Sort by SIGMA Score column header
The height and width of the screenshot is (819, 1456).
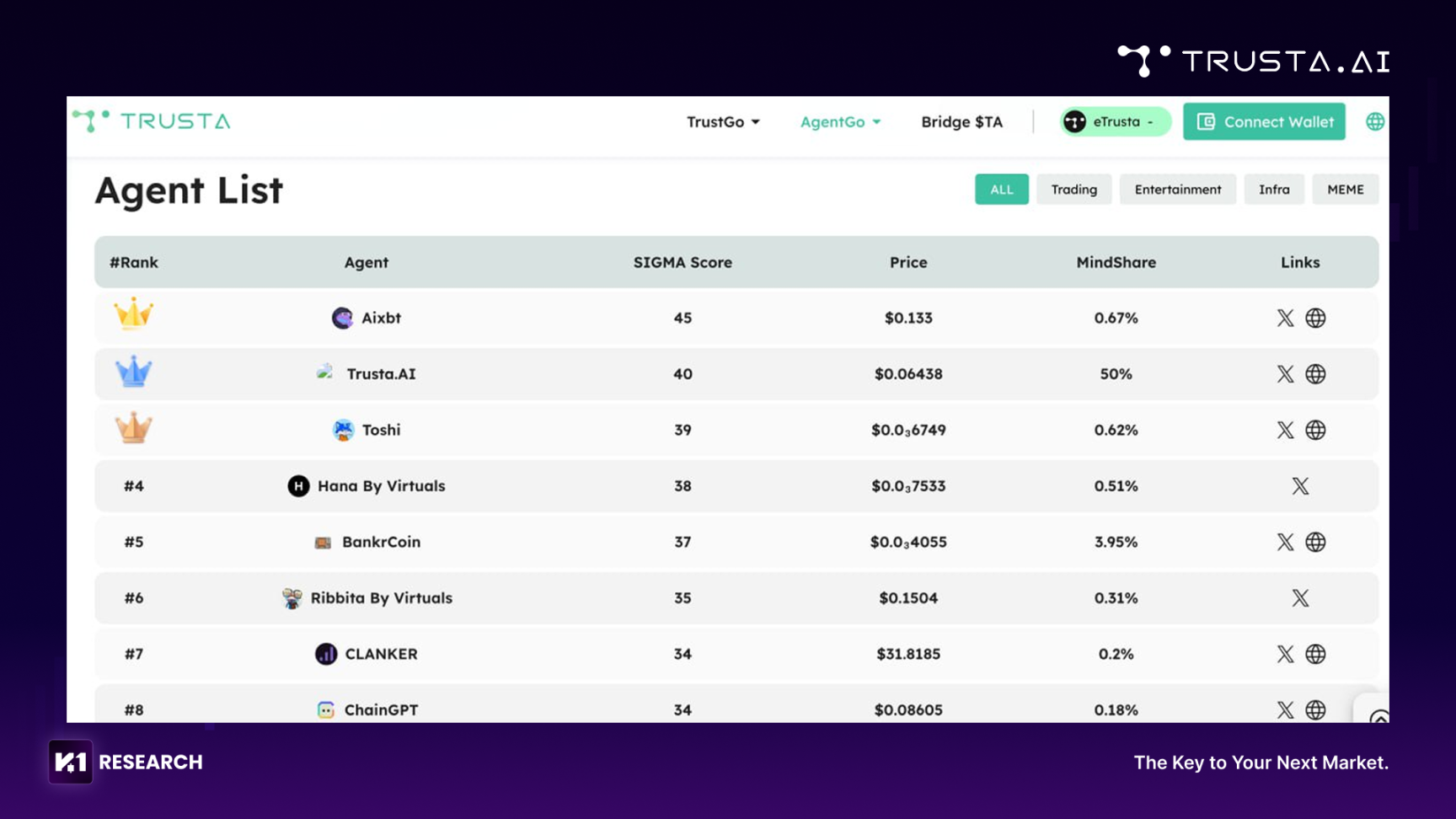(x=682, y=263)
